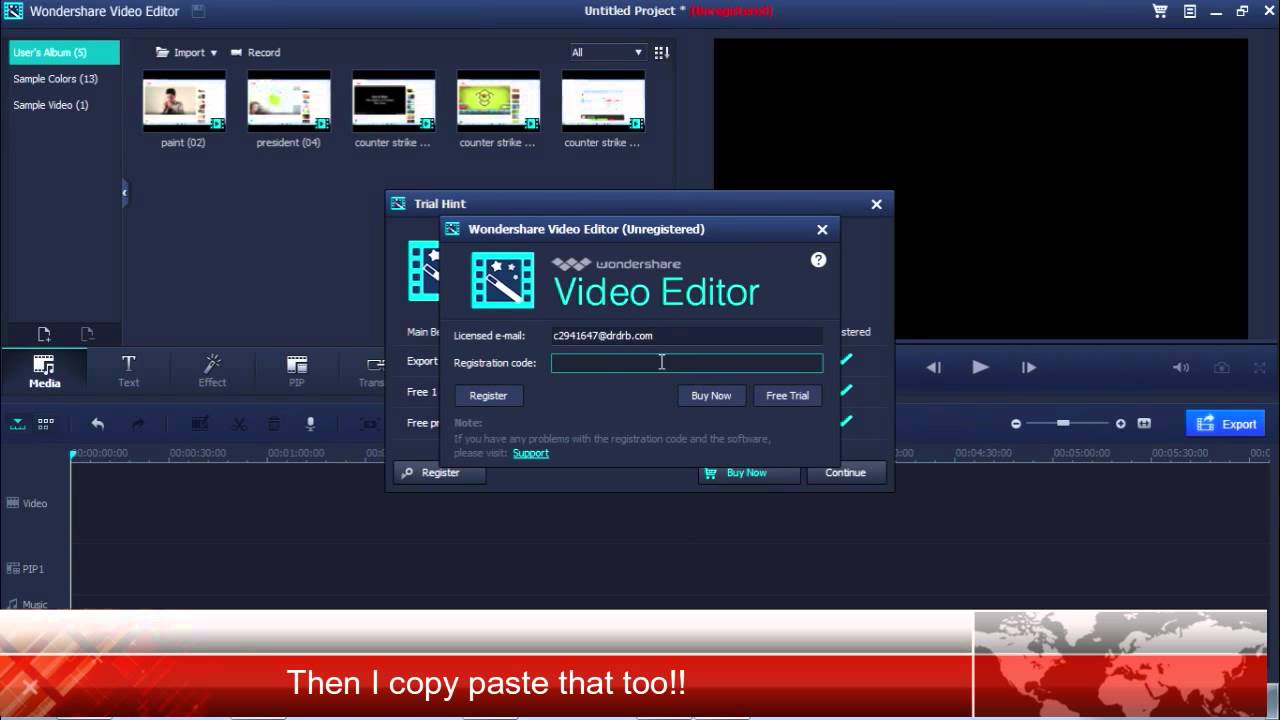The height and width of the screenshot is (720, 1280).
Task: Click the playhead at 00:00:00:00
Action: click(x=73, y=454)
